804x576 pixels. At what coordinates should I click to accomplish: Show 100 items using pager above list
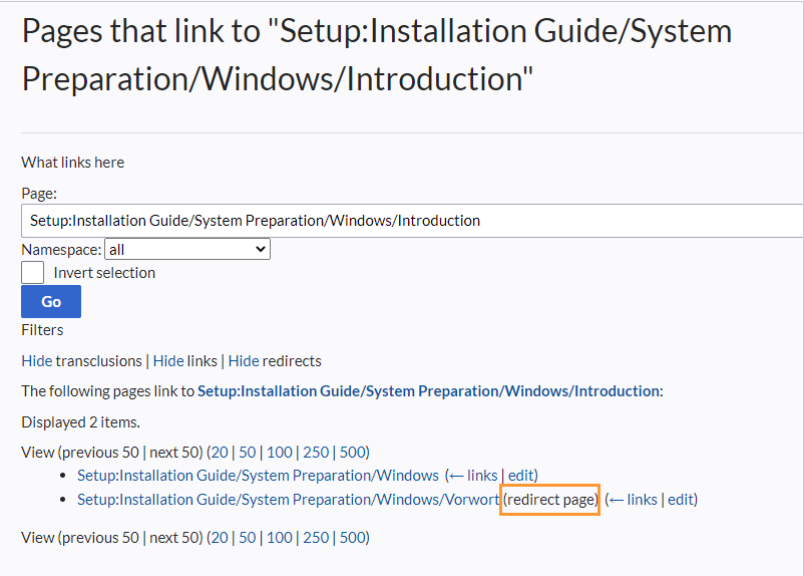tap(279, 452)
